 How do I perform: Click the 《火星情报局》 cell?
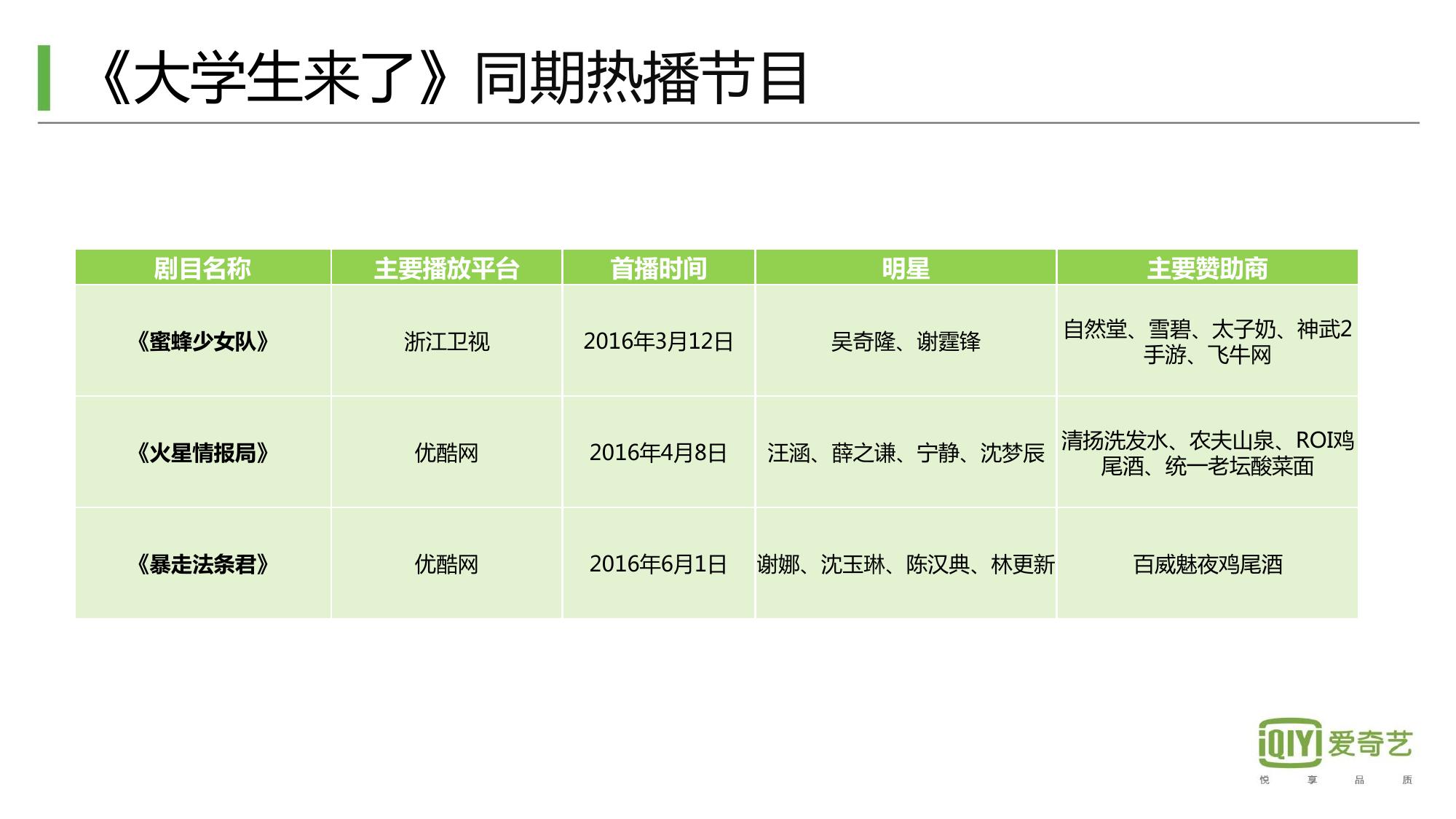coord(203,452)
